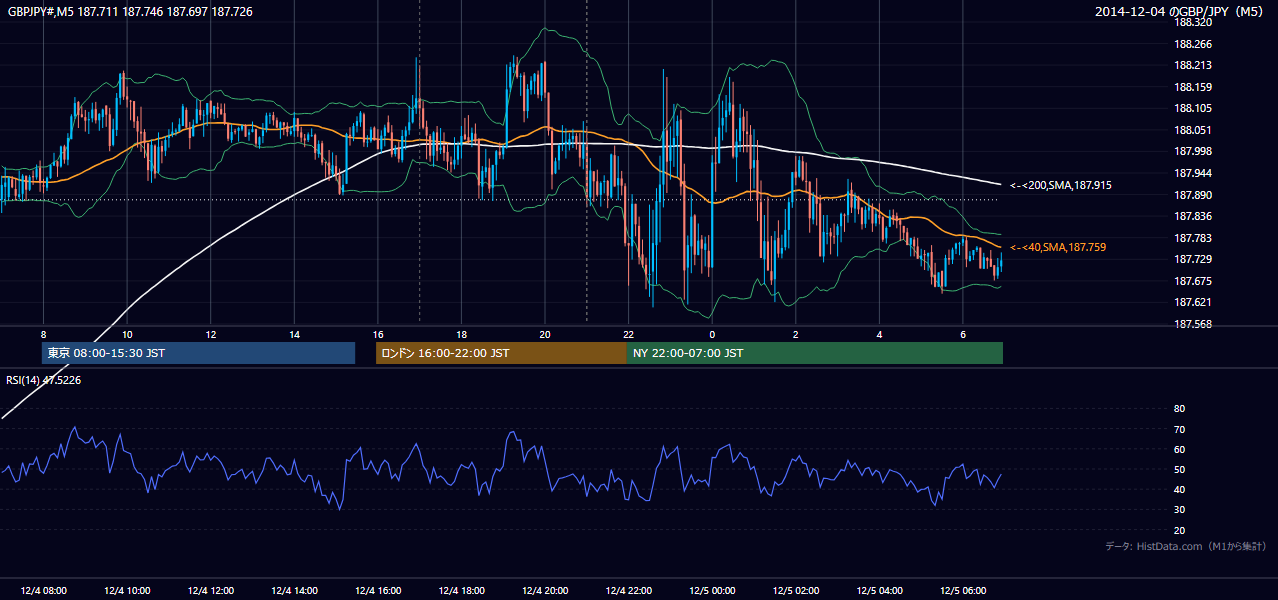Click hour label 16 under price chart
The image size is (1278, 600).
378,334
